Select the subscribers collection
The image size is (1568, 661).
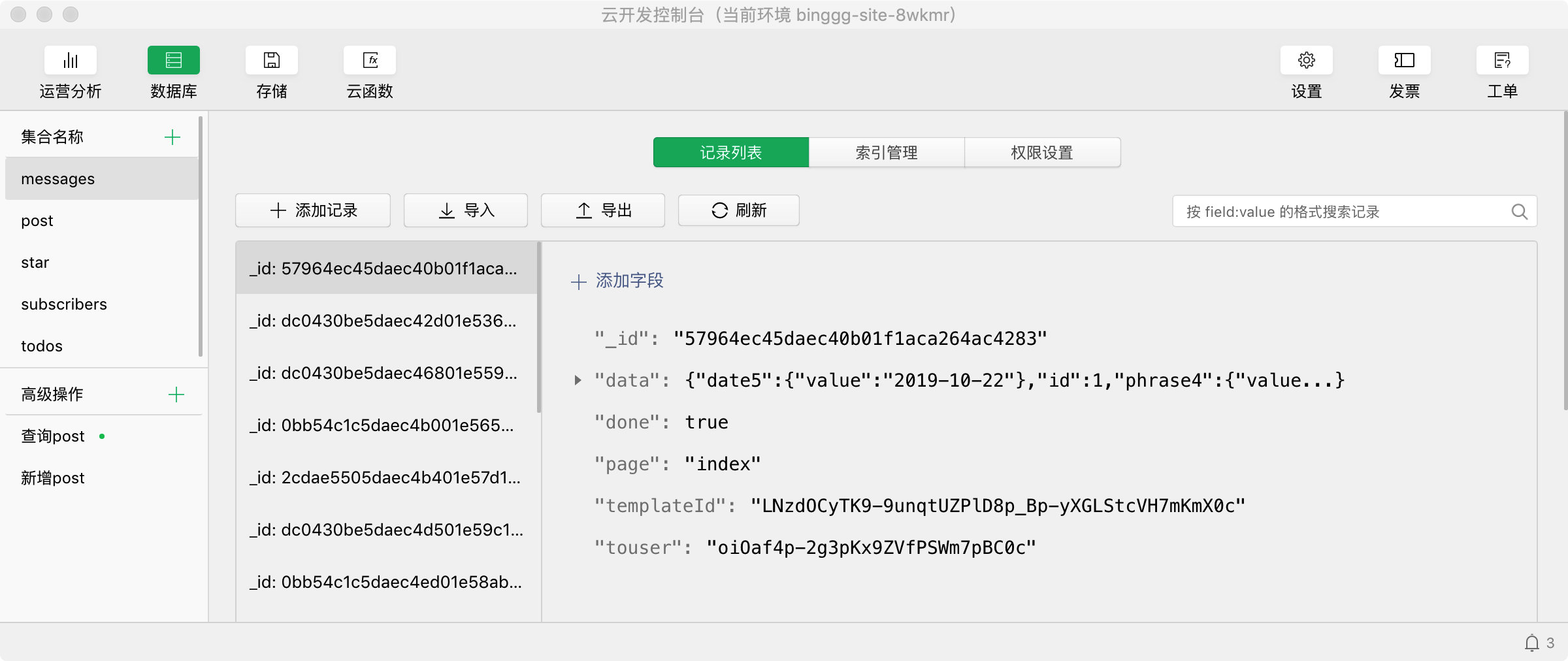coord(101,304)
